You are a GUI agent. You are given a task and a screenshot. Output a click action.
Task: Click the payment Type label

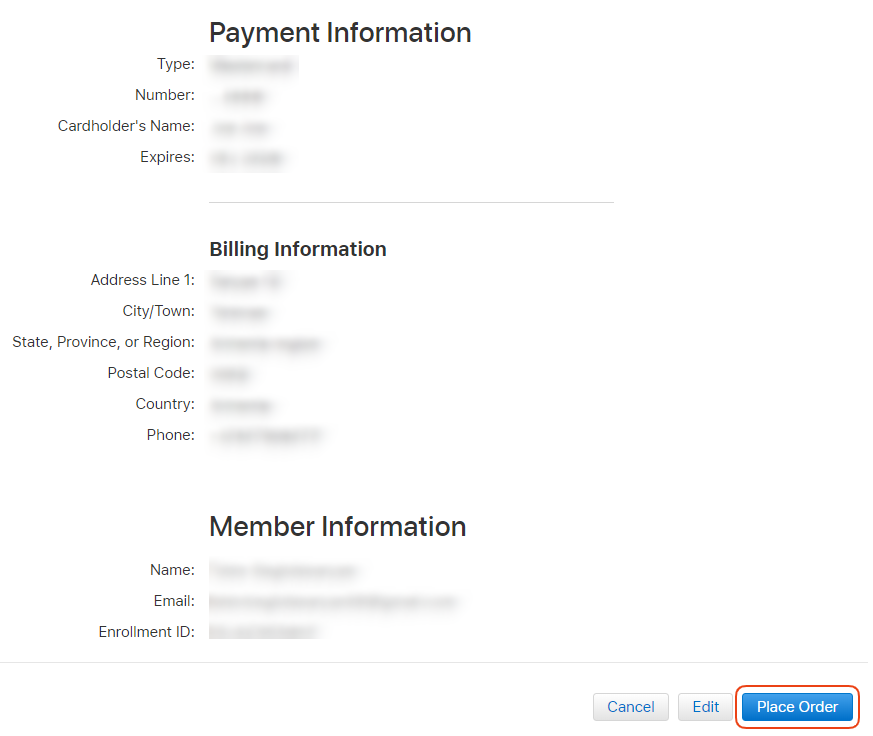click(x=176, y=64)
